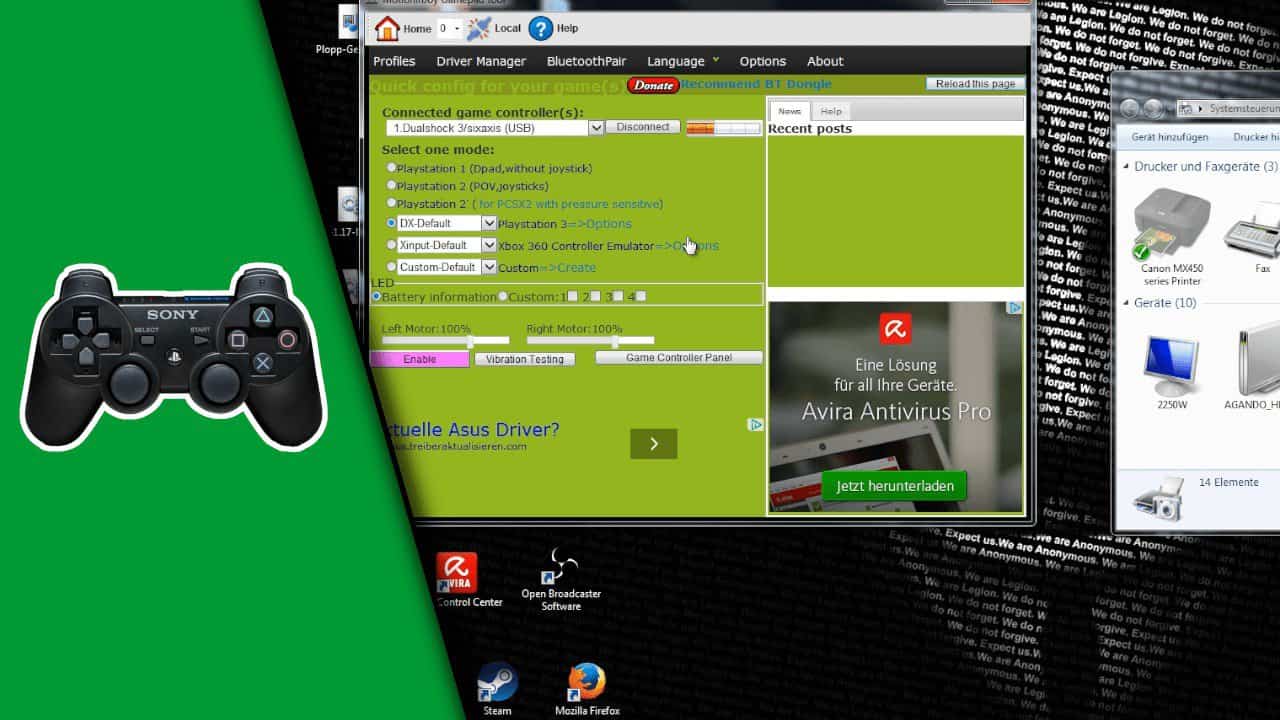1280x720 pixels.
Task: Switch to the Help tab in side panel
Action: coord(831,111)
